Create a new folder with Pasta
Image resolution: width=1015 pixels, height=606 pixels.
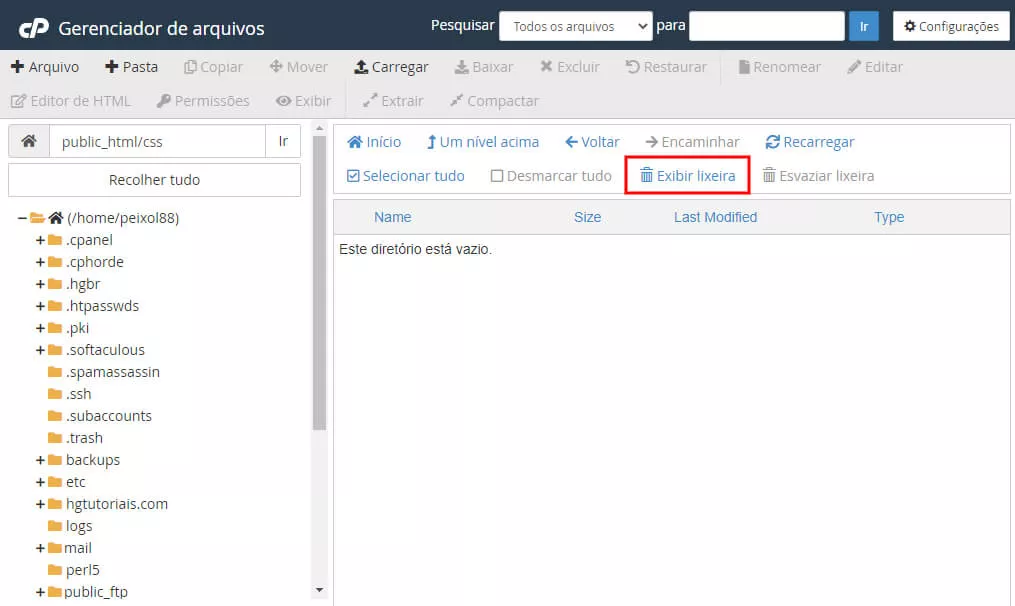pyautogui.click(x=131, y=67)
